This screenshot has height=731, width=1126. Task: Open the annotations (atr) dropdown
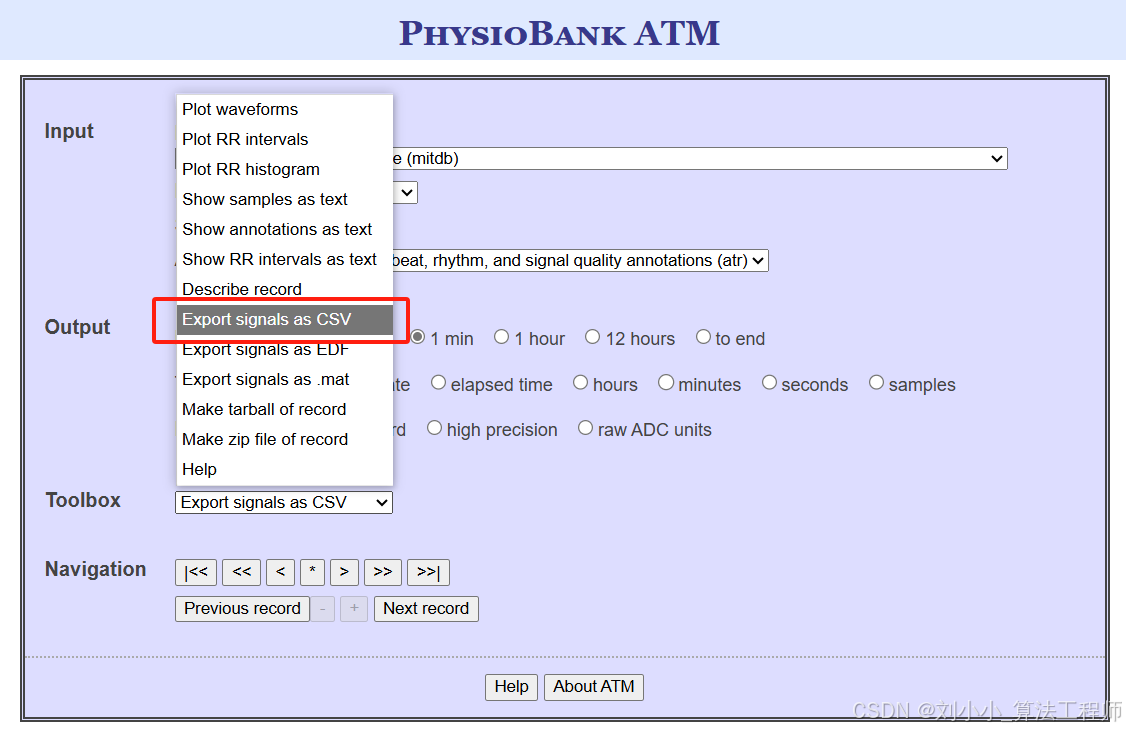(580, 261)
